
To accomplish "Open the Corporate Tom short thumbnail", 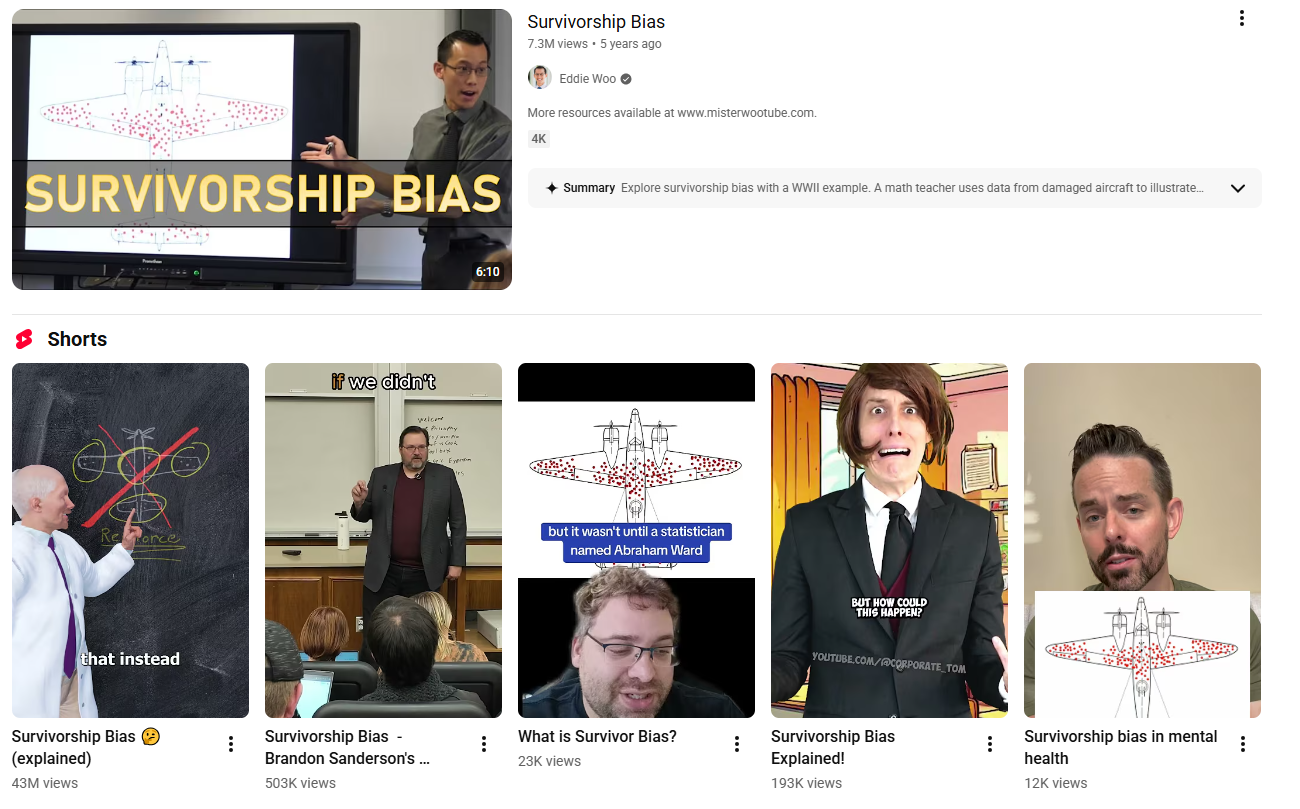I will coord(889,540).
